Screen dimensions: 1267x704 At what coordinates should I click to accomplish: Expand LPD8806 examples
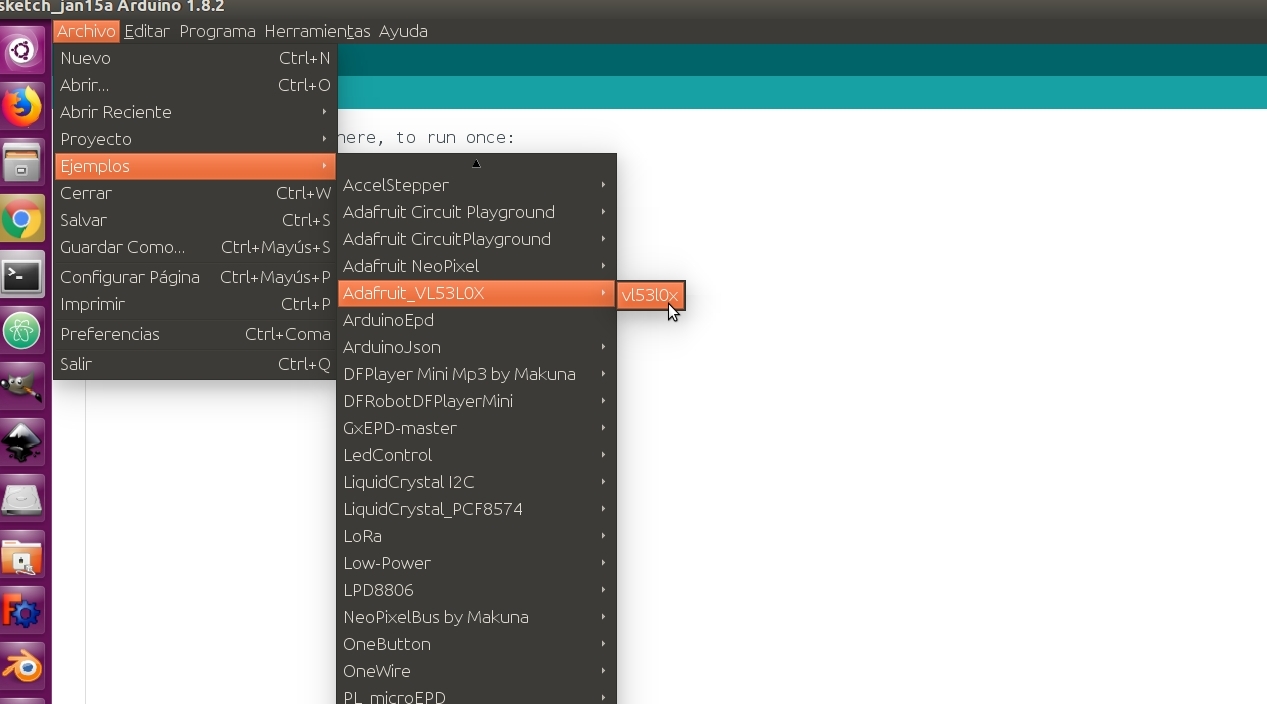point(476,590)
